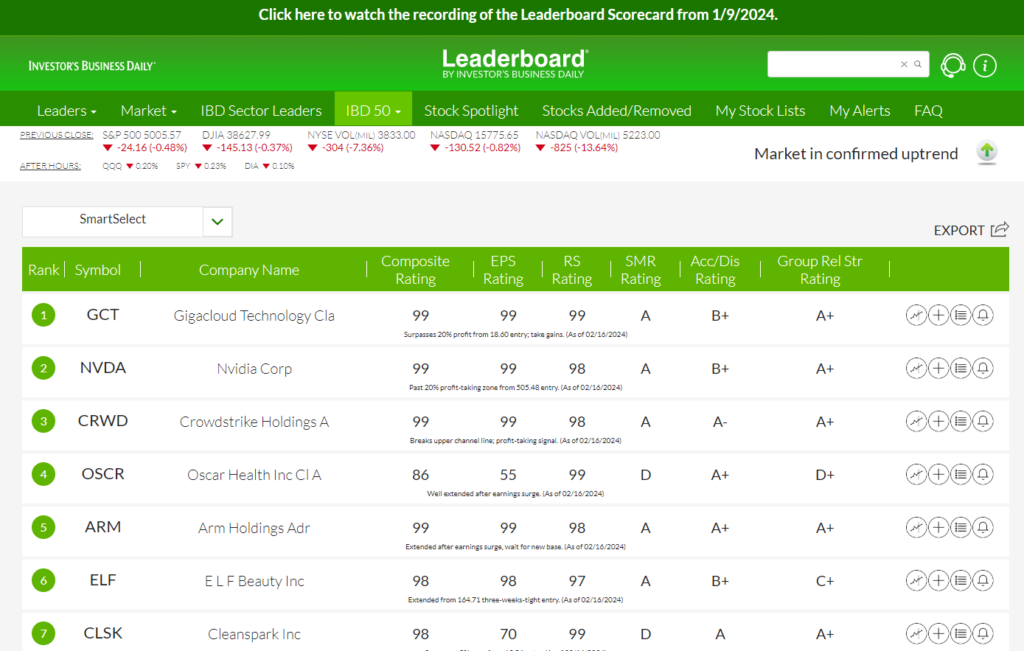The height and width of the screenshot is (651, 1024).
Task: Open chart icon for ELF row
Action: [x=916, y=580]
